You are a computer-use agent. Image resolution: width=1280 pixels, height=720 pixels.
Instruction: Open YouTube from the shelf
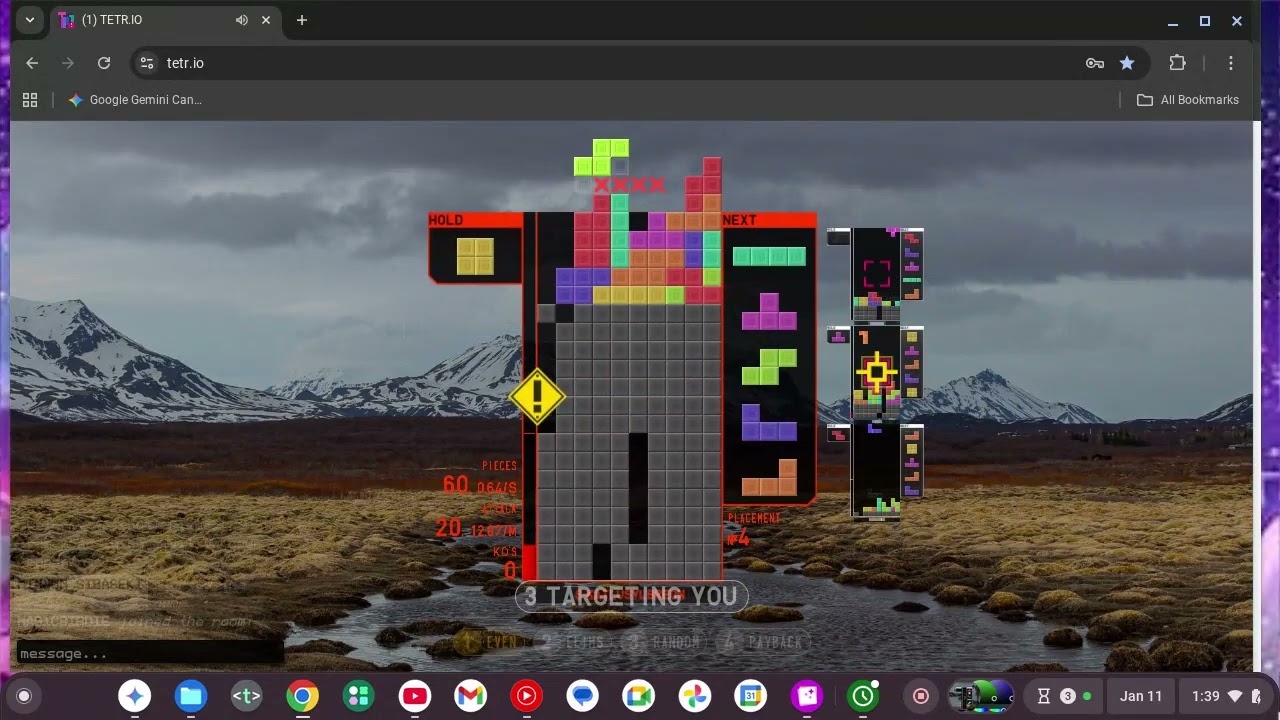tap(415, 696)
